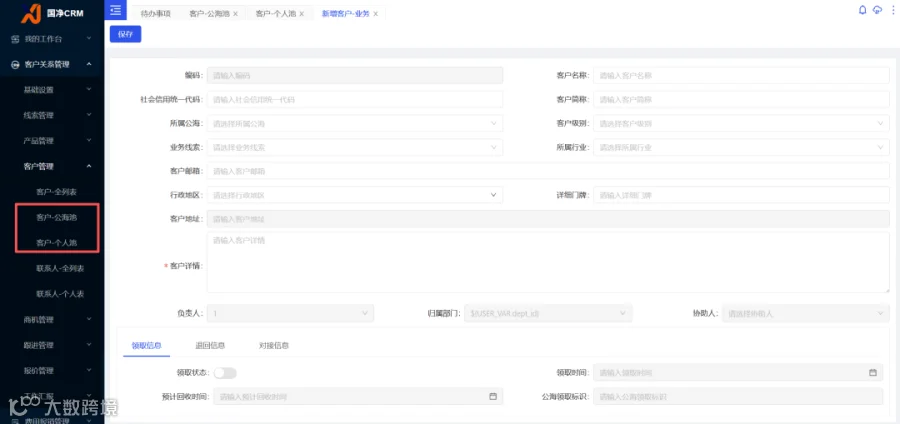Click the 国净CRM logo
The height and width of the screenshot is (424, 900).
click(52, 13)
